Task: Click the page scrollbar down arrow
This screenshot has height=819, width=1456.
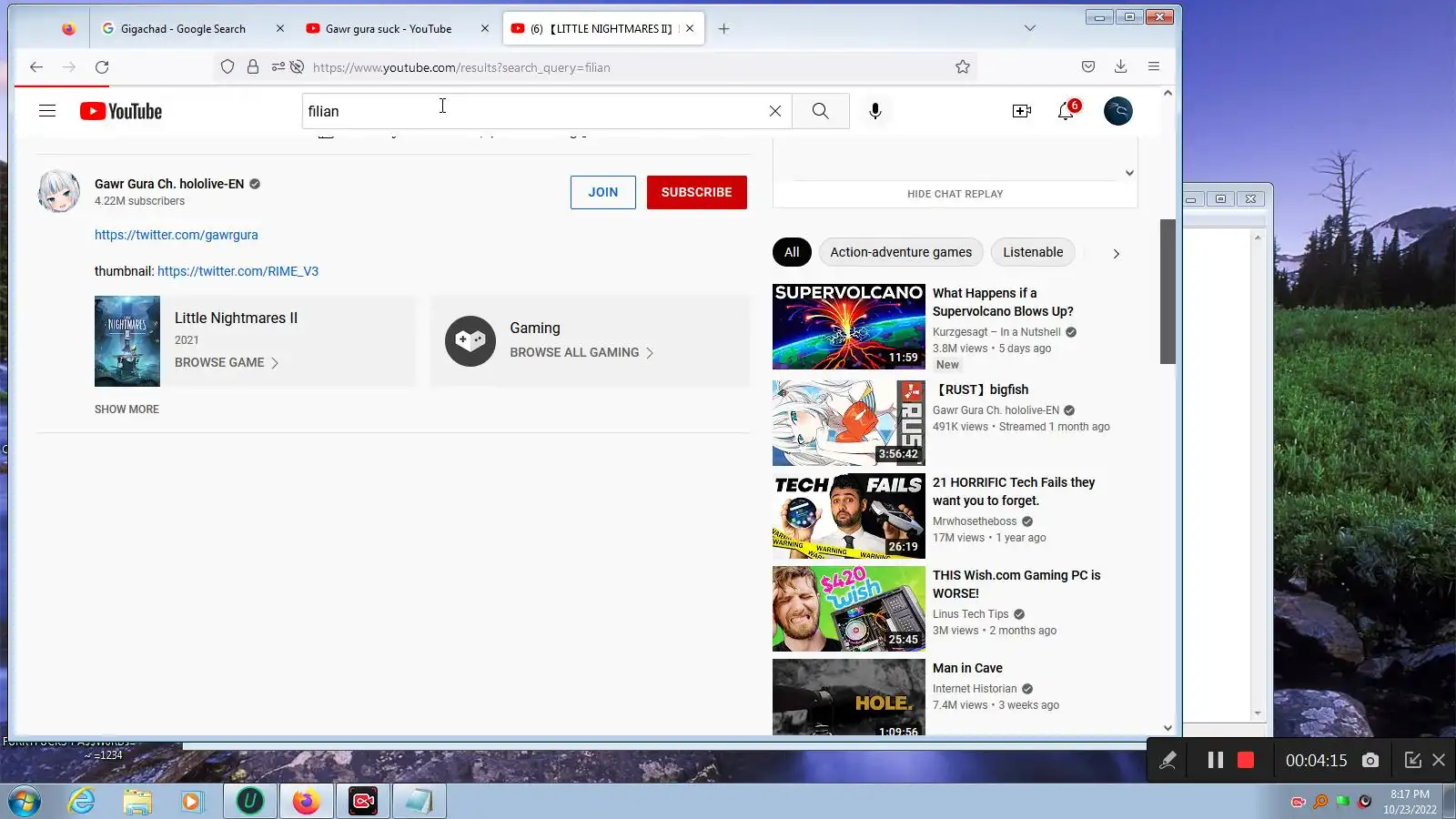Action: tap(1168, 728)
